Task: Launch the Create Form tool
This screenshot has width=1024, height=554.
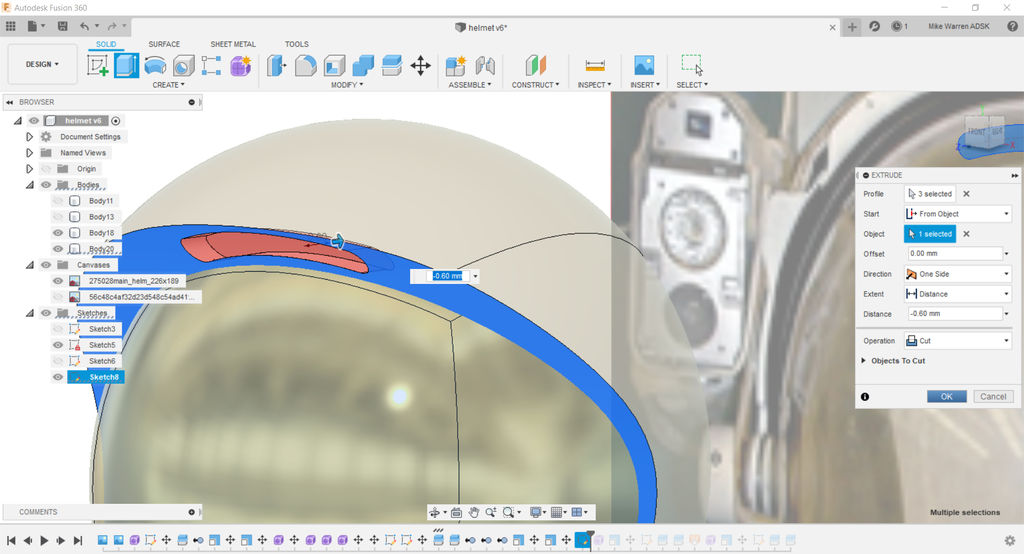Action: tap(240, 65)
